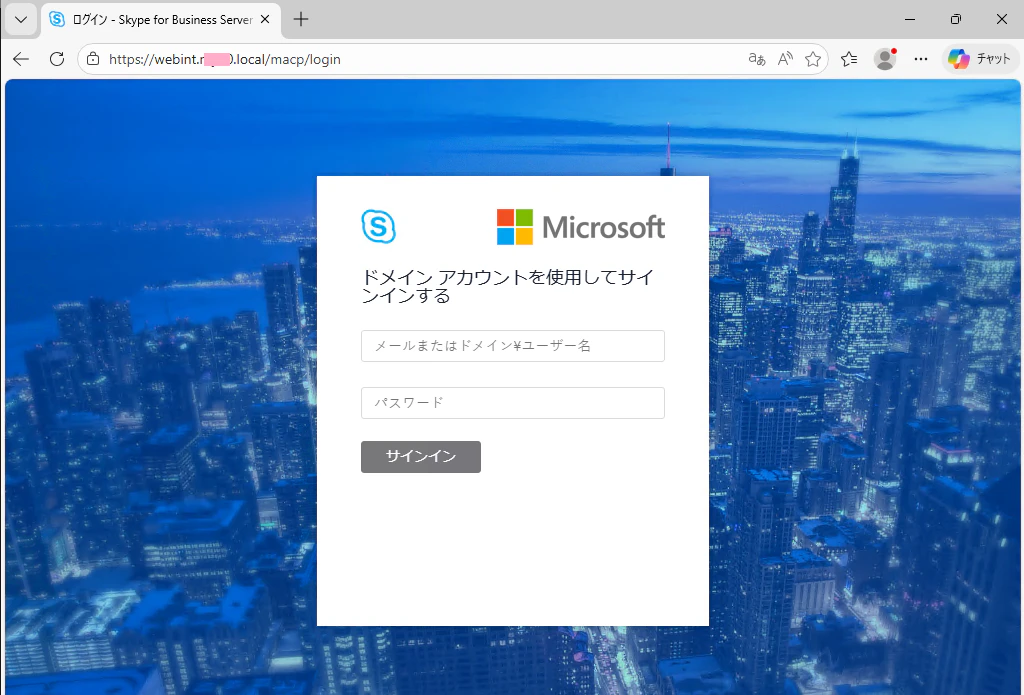Screen dimensions: 1024x695
Task: Click the Skype for Business logo
Action: 379,226
